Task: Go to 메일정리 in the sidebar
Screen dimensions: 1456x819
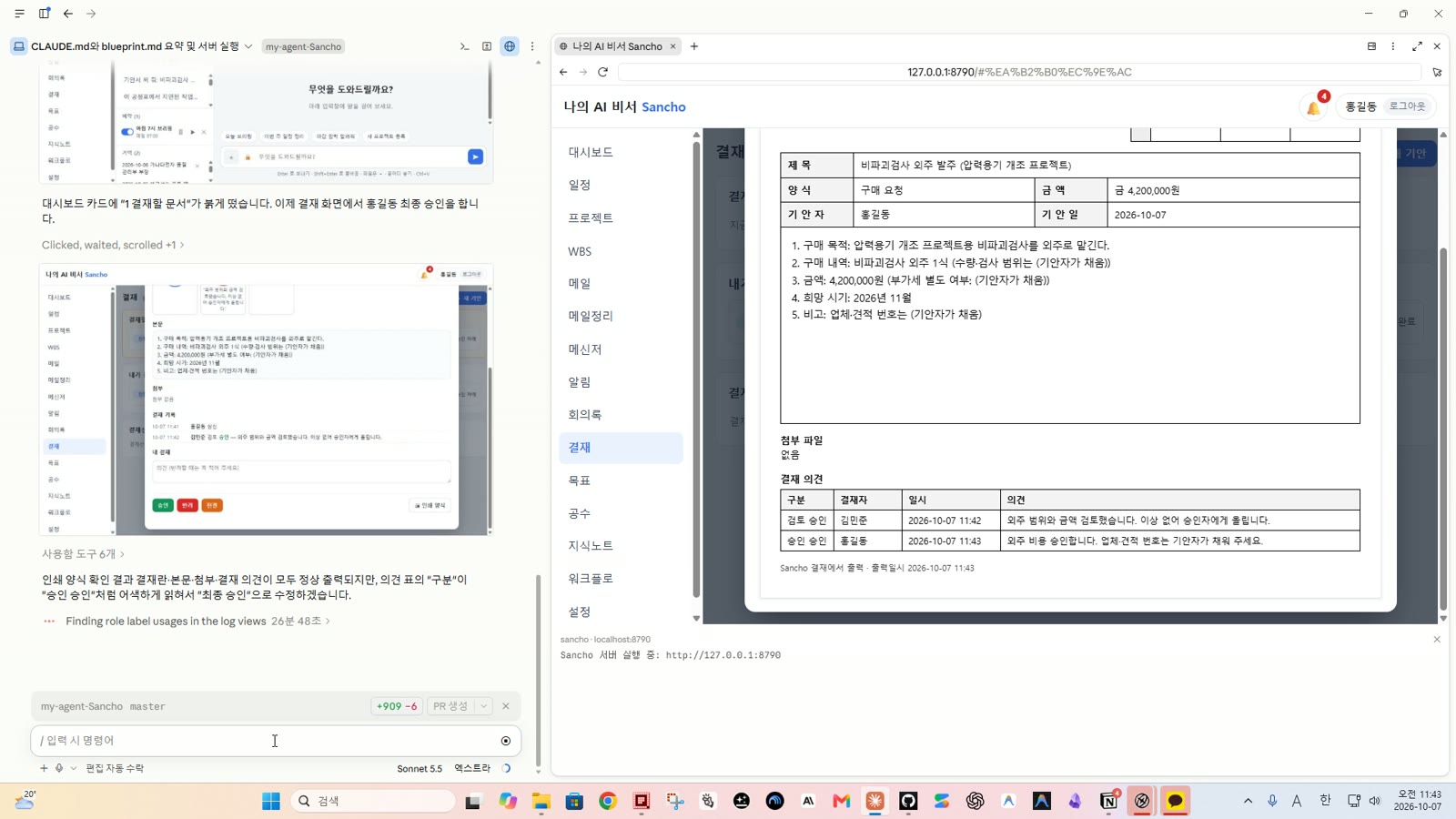Action: (621, 316)
